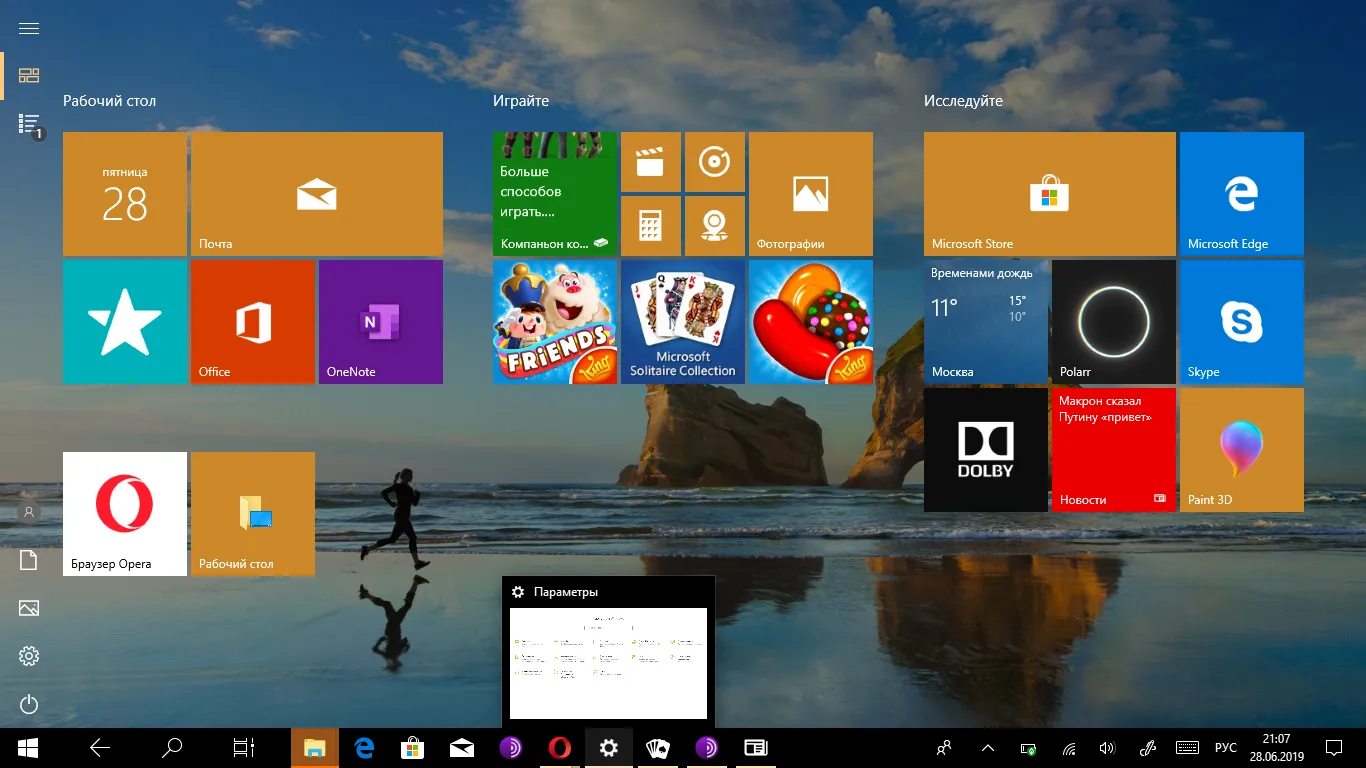This screenshot has width=1366, height=768.
Task: Launch the Office tile
Action: tap(253, 322)
